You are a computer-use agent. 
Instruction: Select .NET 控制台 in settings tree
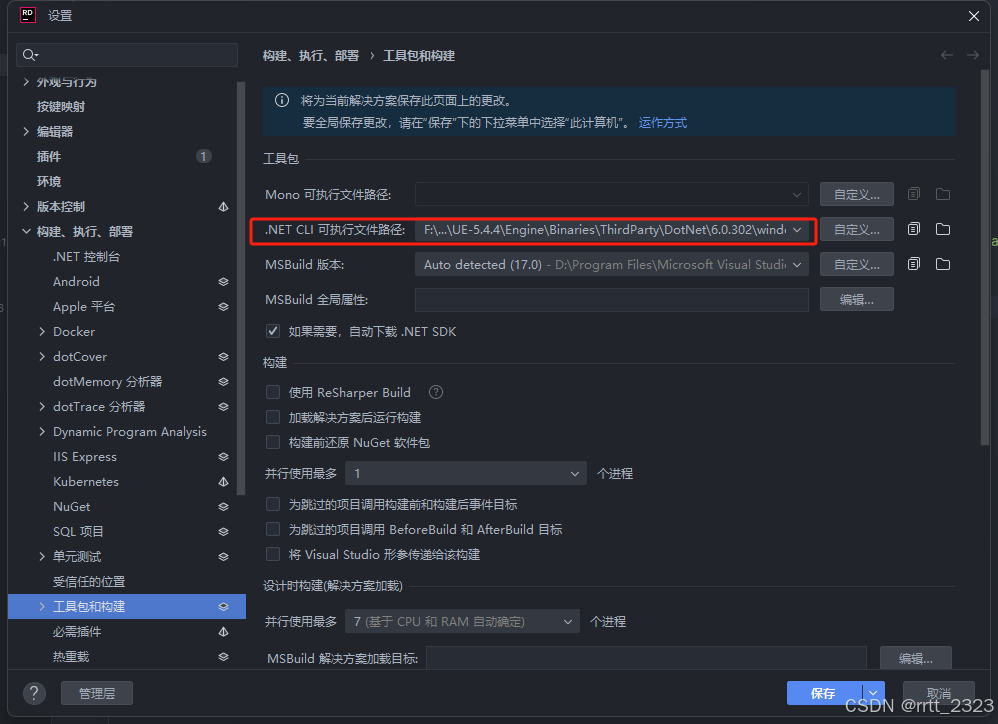[x=87, y=256]
